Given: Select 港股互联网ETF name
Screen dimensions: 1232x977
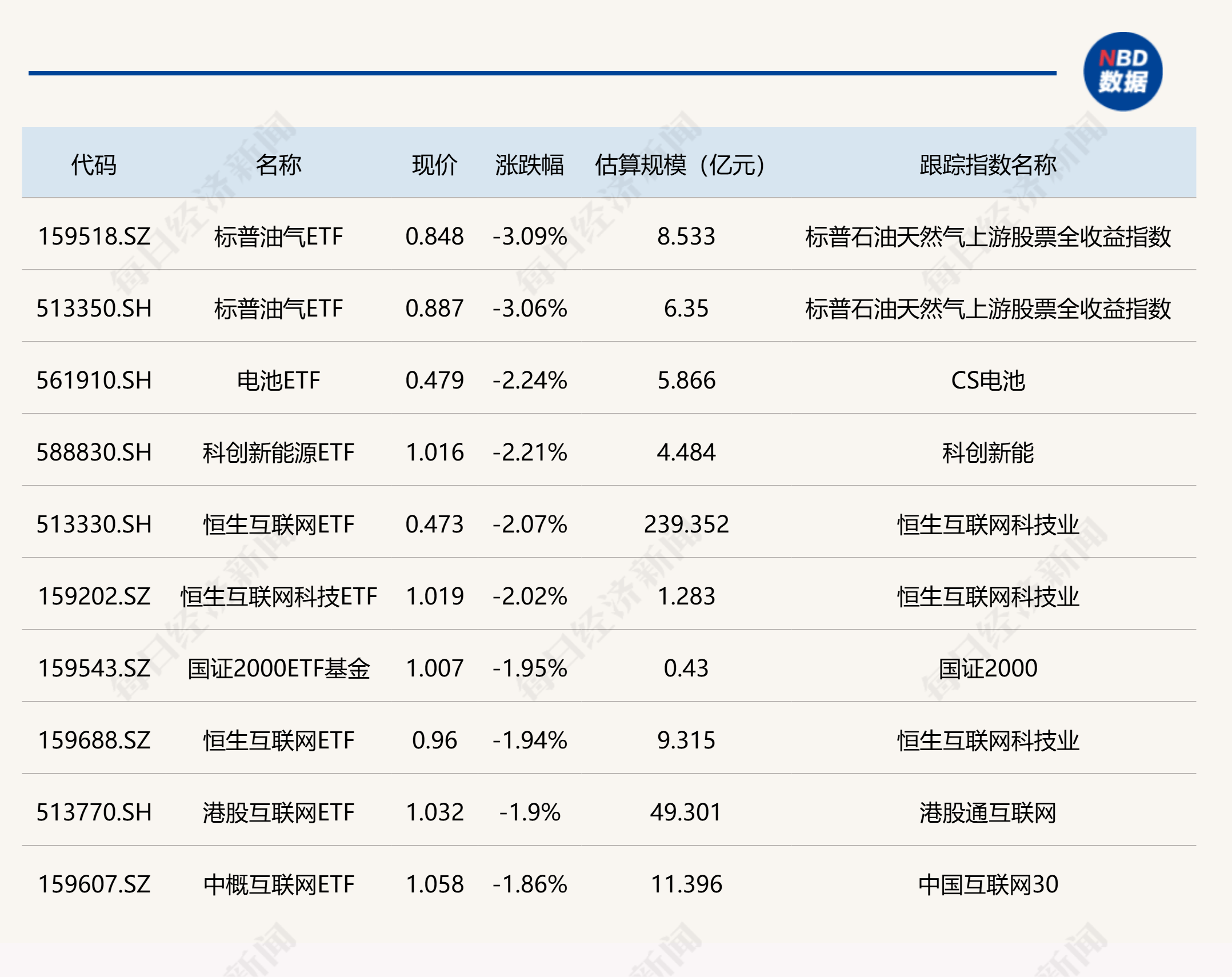Looking at the screenshot, I should point(279,812).
